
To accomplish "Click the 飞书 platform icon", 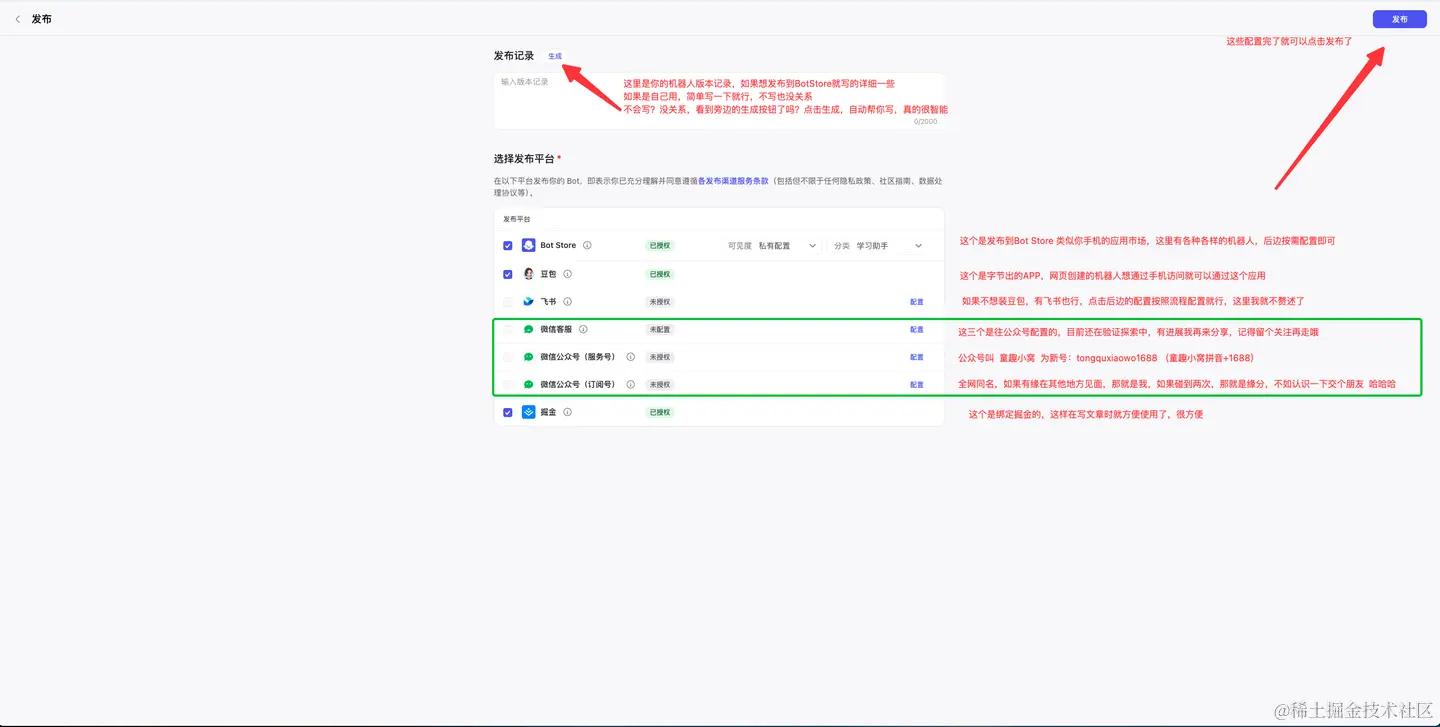I will (529, 301).
